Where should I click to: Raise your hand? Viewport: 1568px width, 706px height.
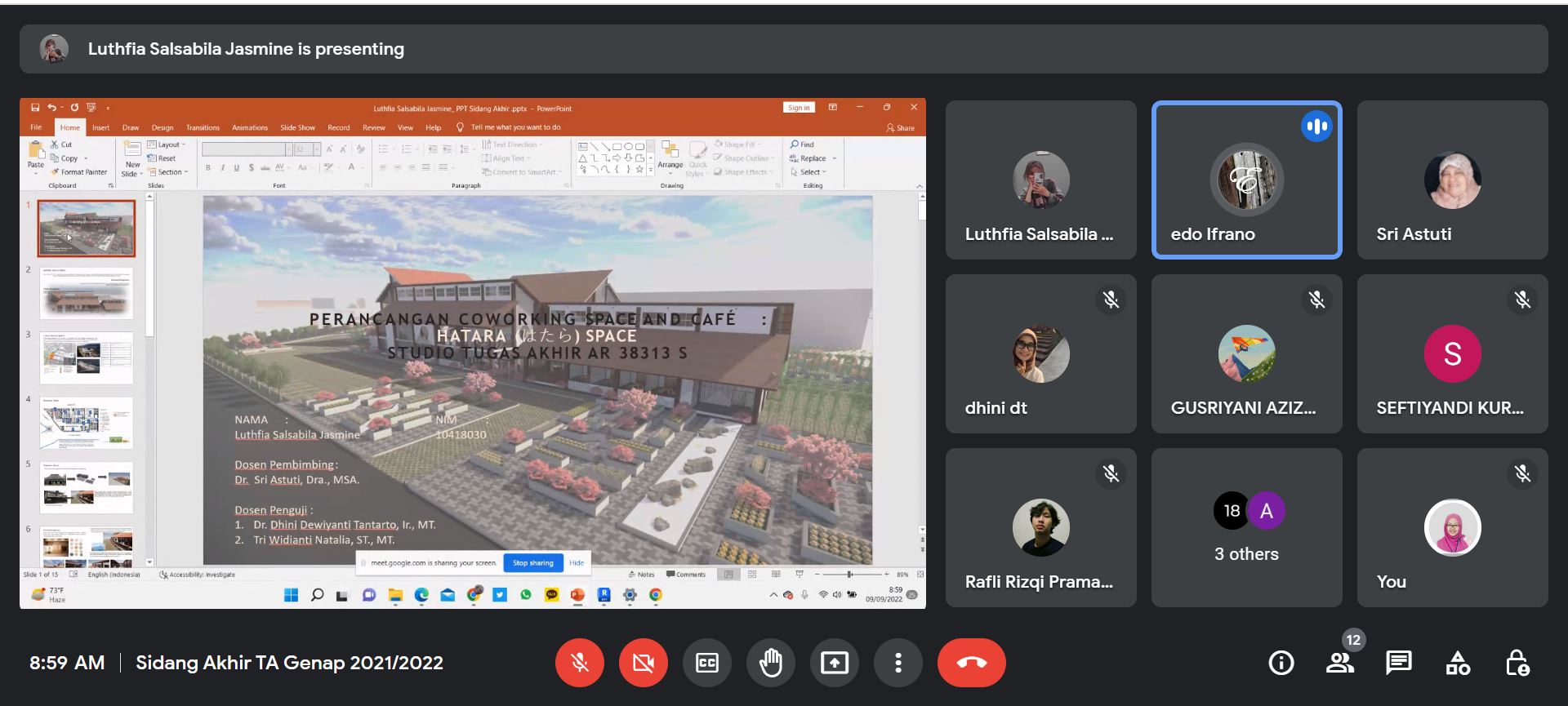coord(770,663)
